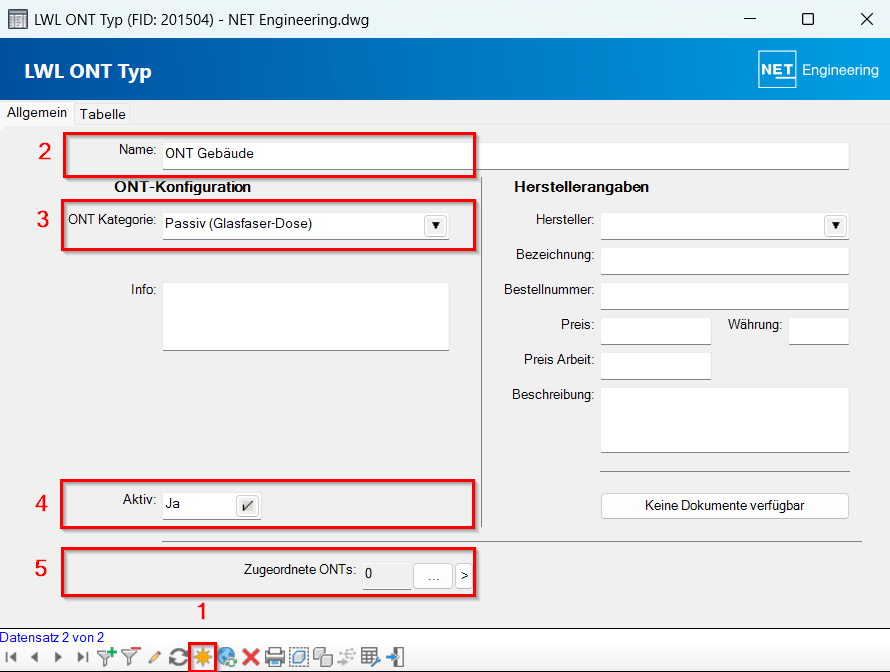Click the Bestellnummer input field
The width and height of the screenshot is (890, 672).
[724, 296]
